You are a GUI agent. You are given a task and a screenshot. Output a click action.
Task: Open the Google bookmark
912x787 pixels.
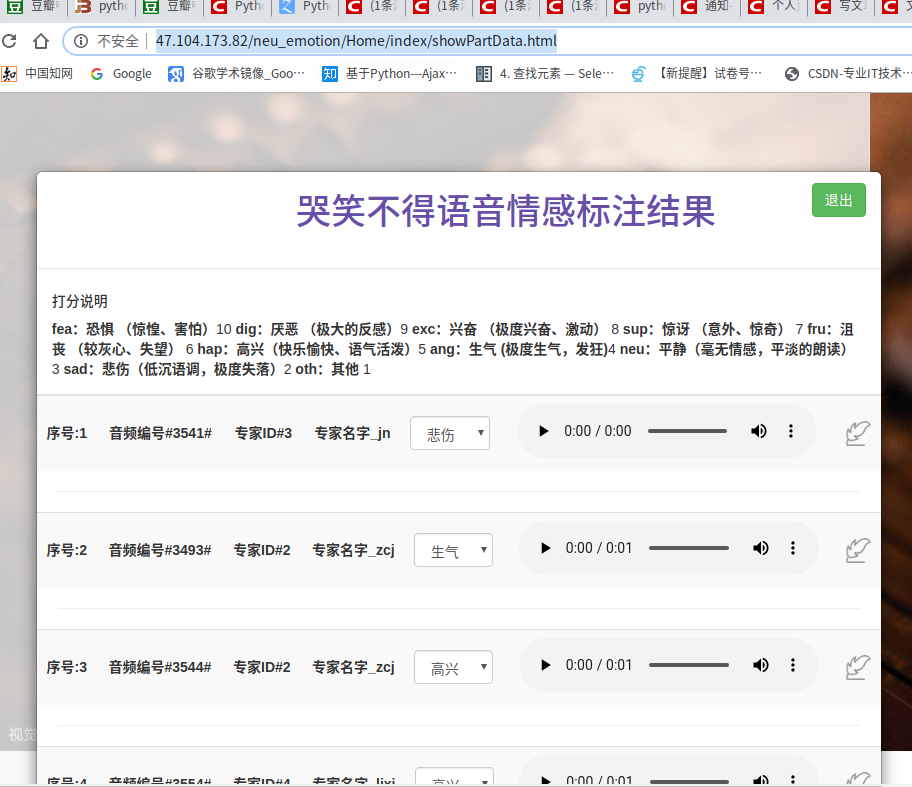pyautogui.click(x=121, y=74)
